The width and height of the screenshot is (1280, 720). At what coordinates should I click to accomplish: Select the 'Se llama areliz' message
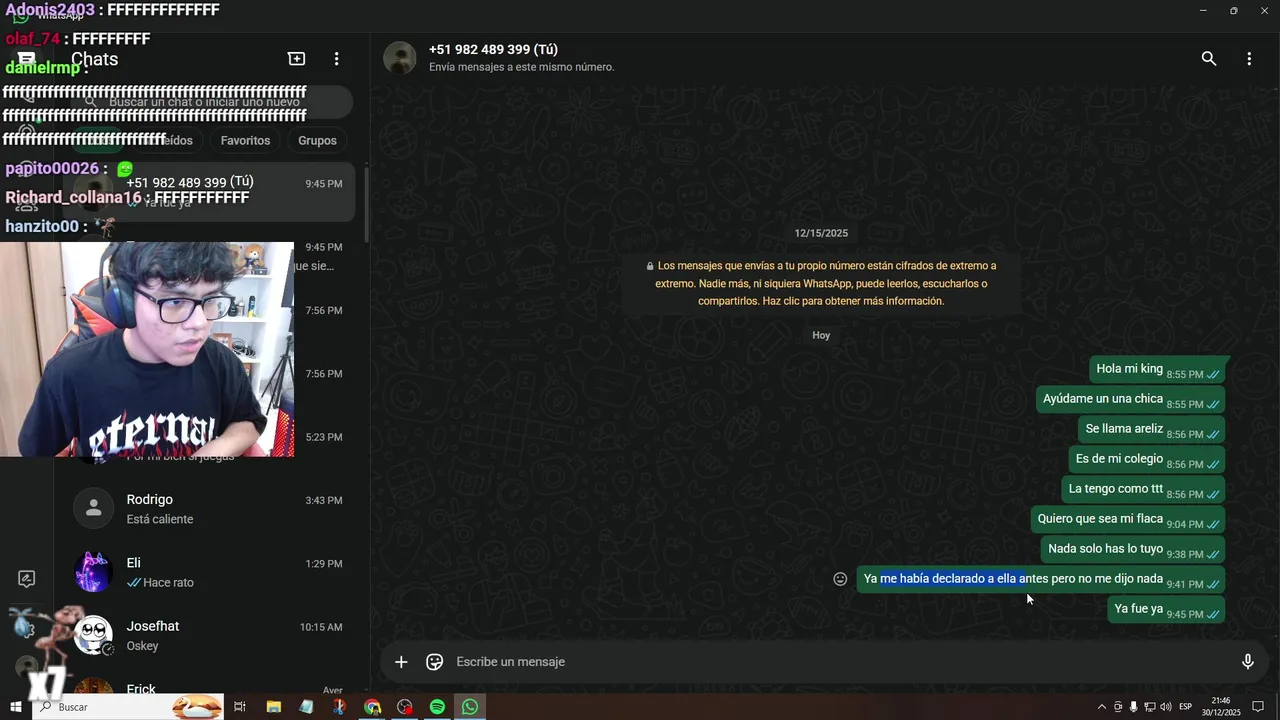1152,430
